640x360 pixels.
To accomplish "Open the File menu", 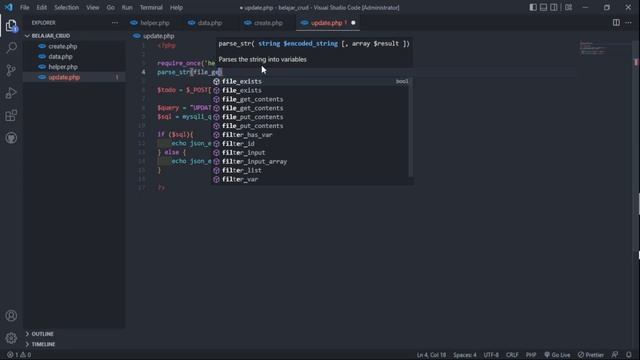I will tap(24, 7).
